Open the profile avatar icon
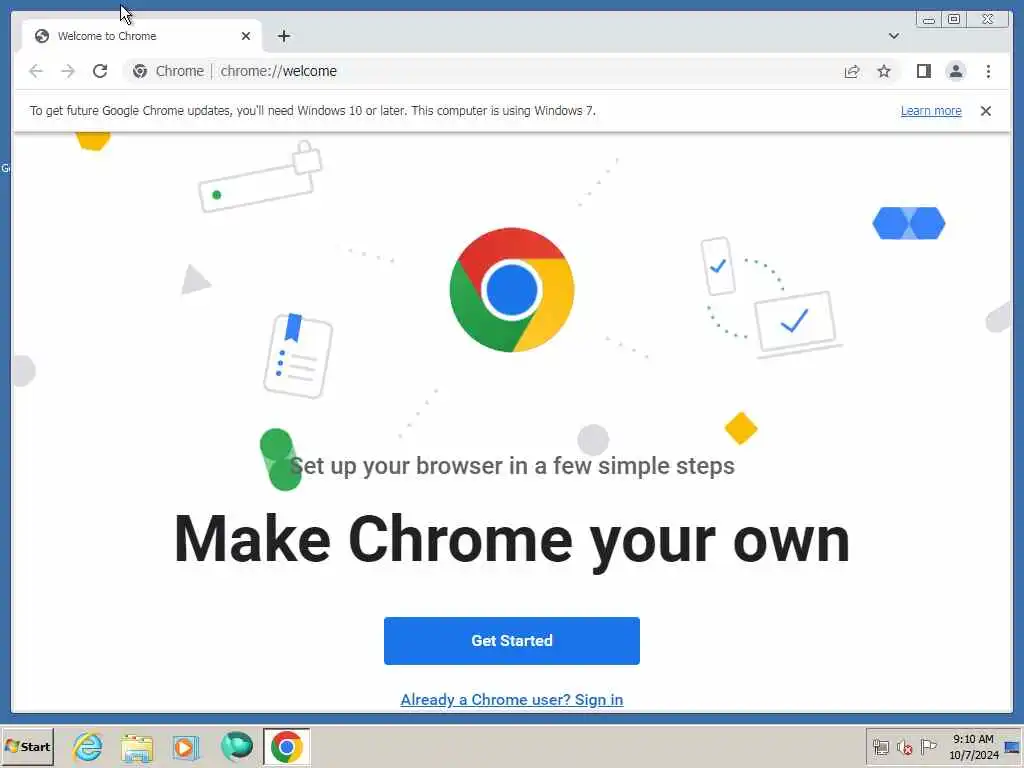The image size is (1024, 768). (x=955, y=71)
